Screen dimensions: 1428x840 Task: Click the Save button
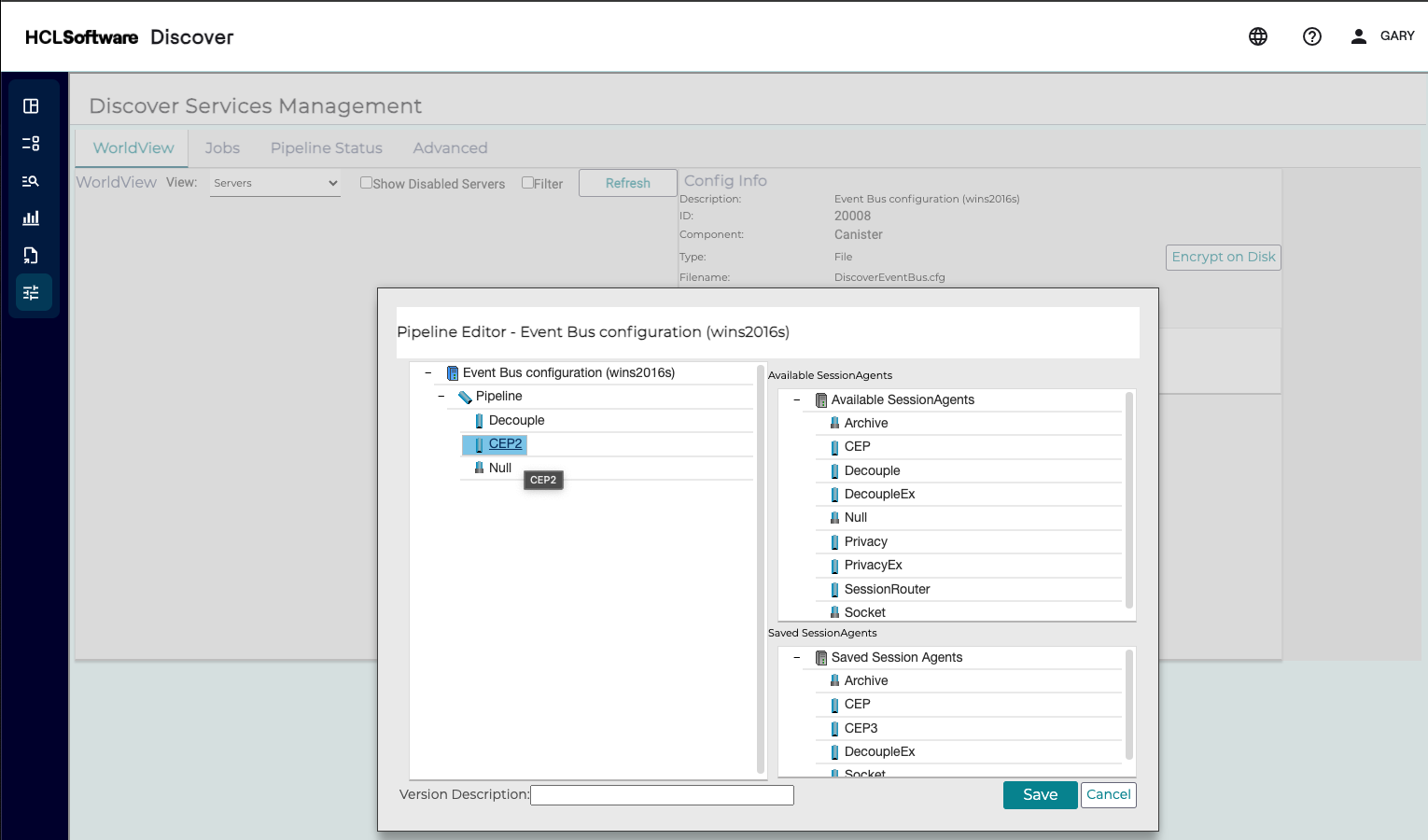pyautogui.click(x=1040, y=795)
